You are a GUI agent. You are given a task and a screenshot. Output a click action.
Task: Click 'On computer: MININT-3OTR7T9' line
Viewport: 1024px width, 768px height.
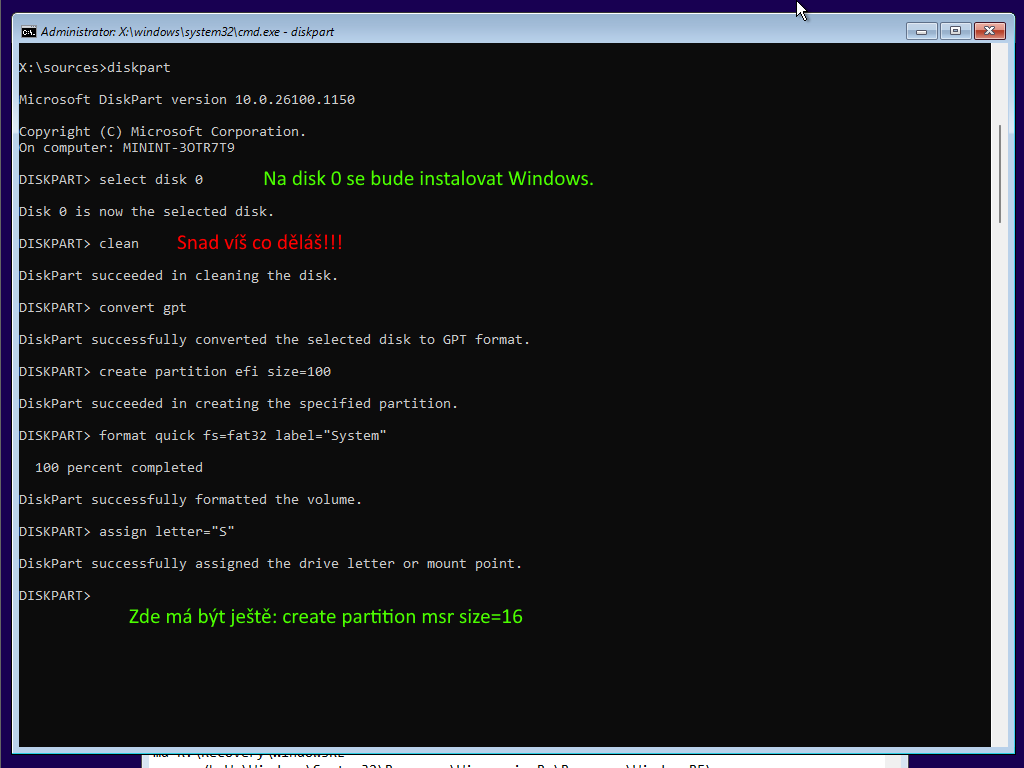pyautogui.click(x=127, y=148)
